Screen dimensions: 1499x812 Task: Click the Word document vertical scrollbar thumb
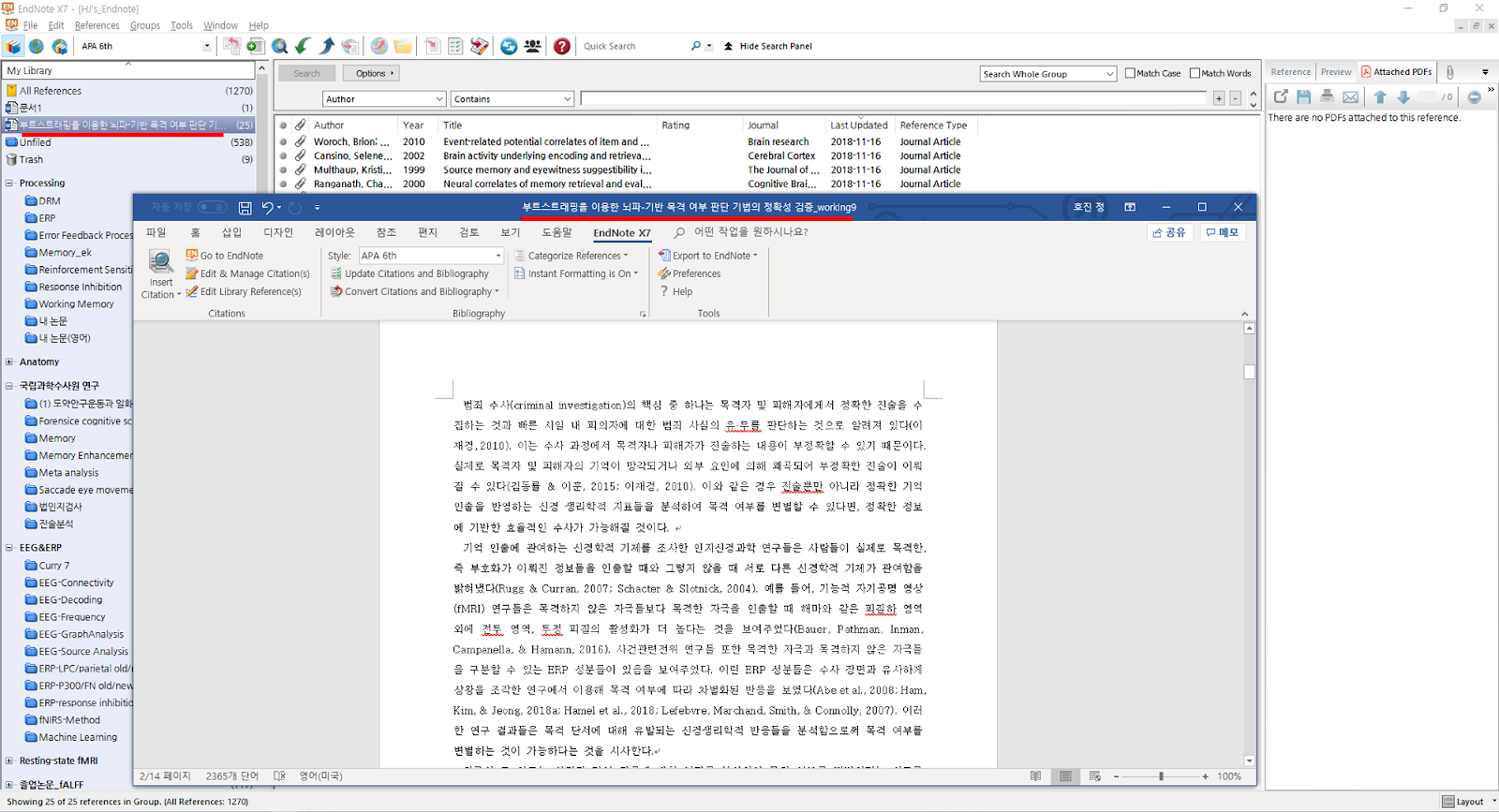click(1249, 372)
